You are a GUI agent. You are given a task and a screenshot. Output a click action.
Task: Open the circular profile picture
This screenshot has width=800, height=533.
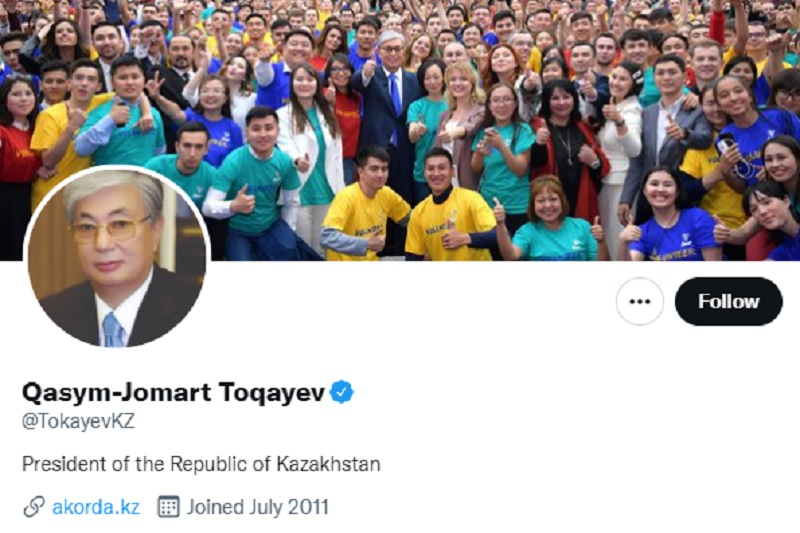117,258
